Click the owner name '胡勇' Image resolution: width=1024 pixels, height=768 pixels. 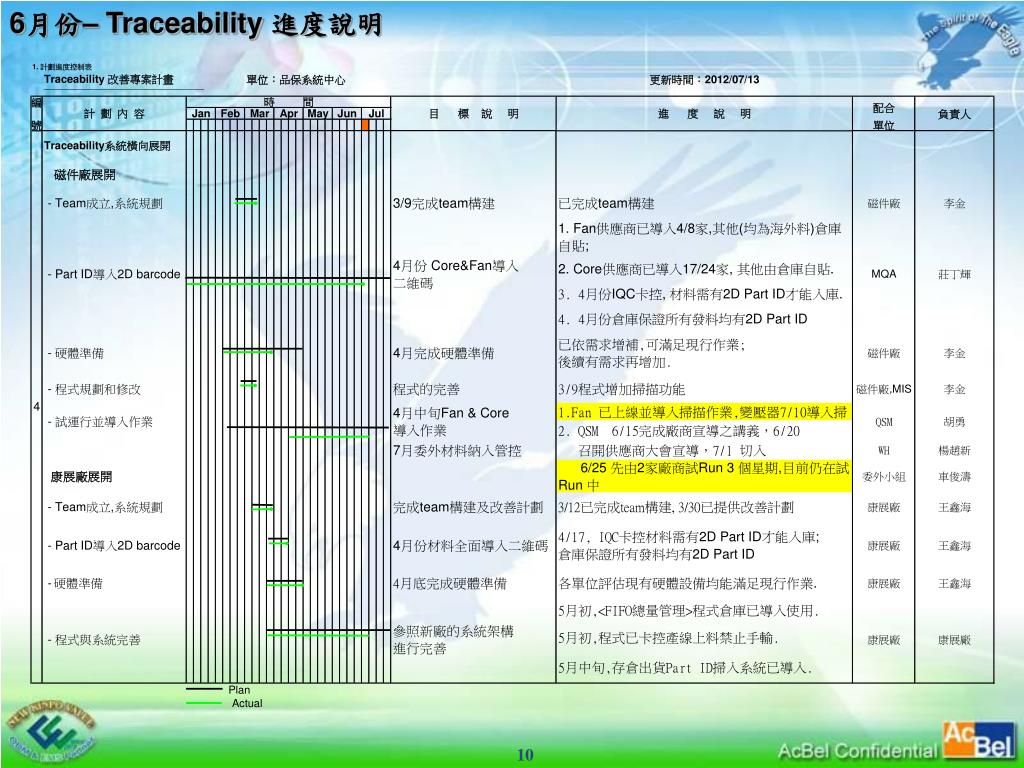(954, 422)
